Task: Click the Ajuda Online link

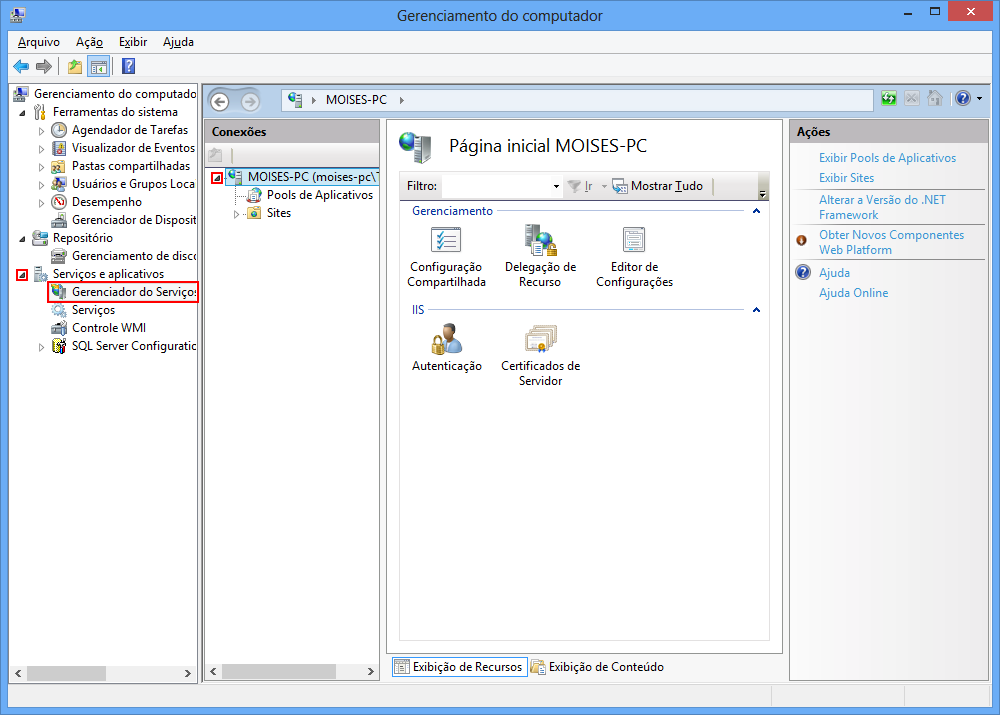Action: pos(853,293)
